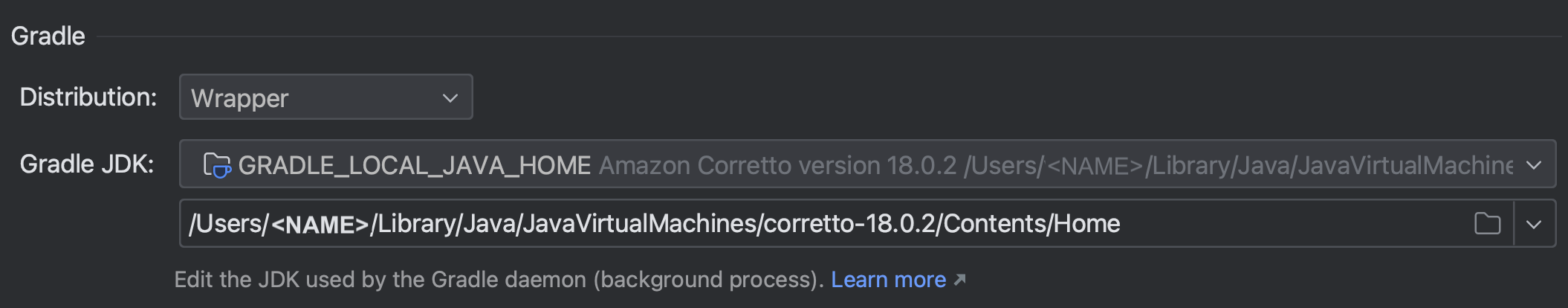Screen dimensions: 1568x308
Task: Open the Gradle JDK dropdown arrow
Action: point(1534,165)
